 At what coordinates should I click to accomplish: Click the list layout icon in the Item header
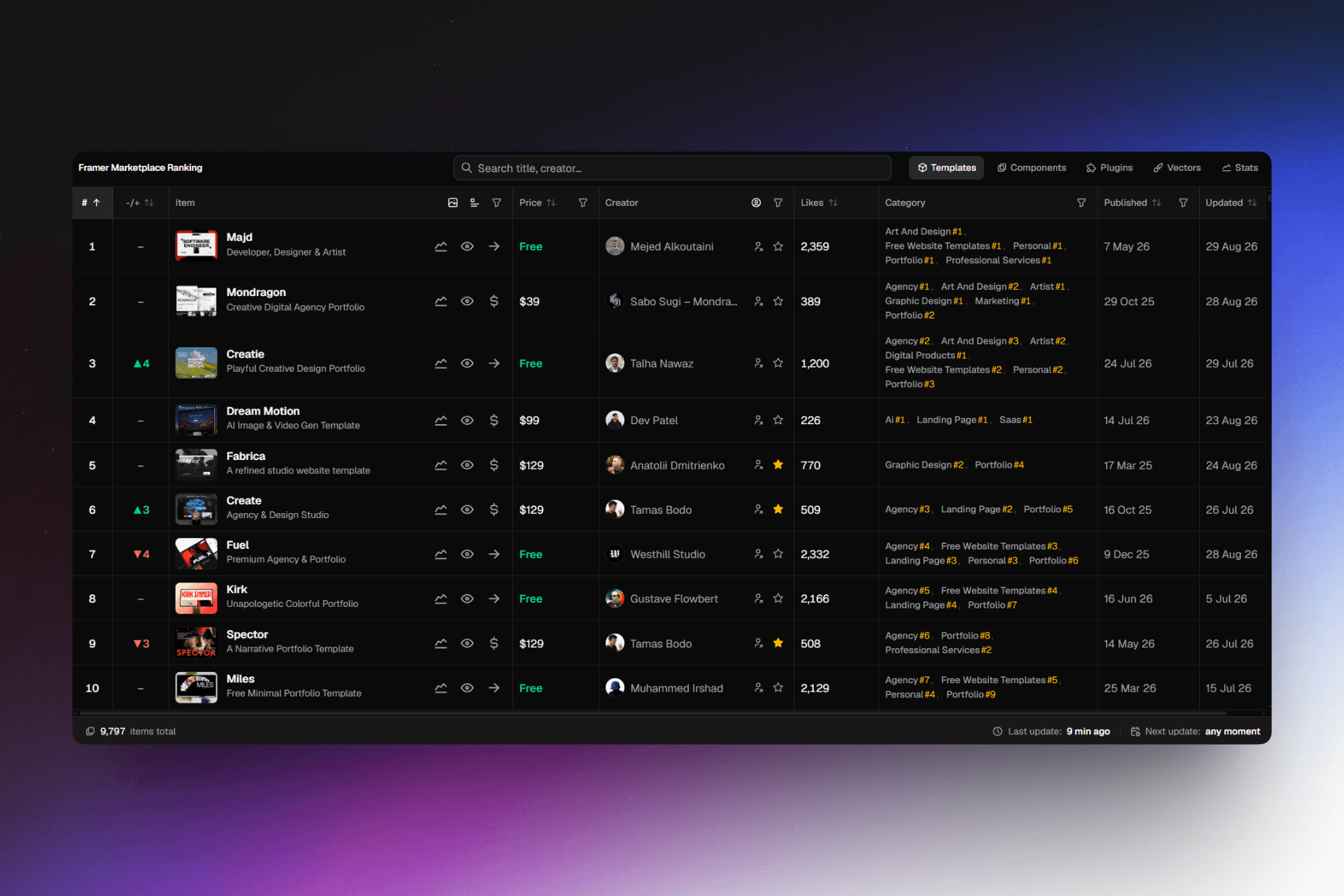pyautogui.click(x=475, y=203)
